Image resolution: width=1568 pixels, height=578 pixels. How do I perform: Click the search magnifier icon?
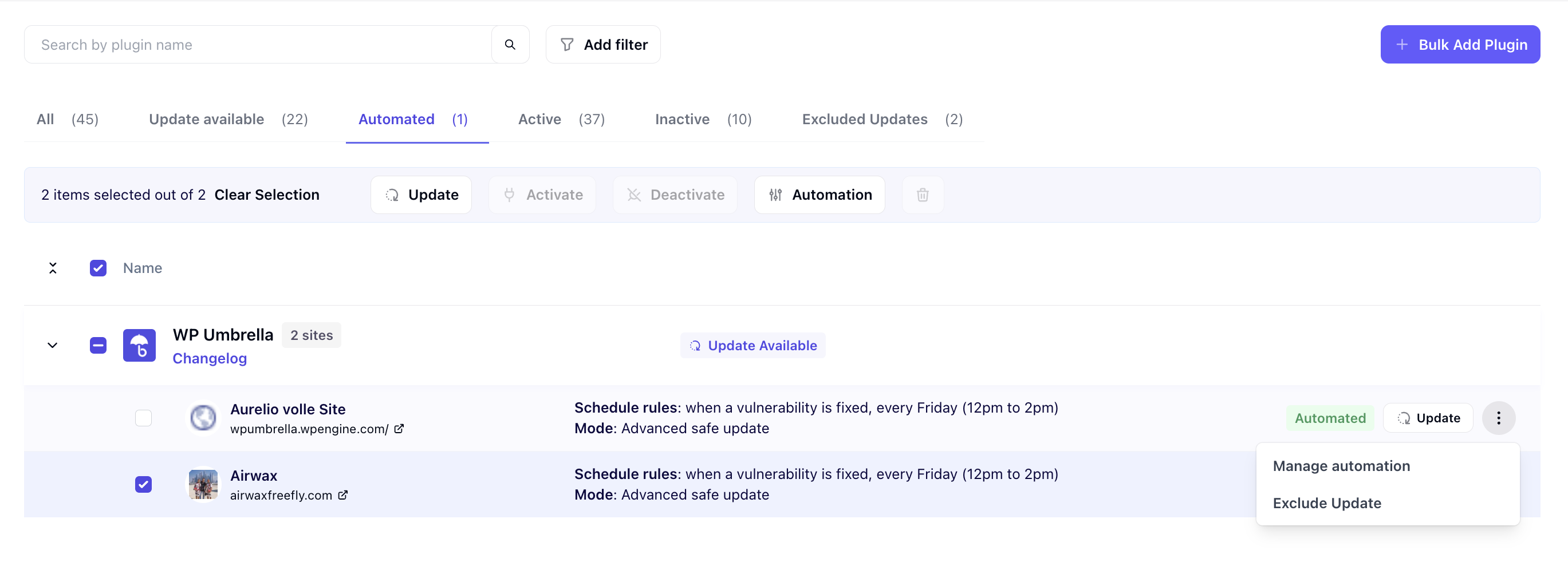[x=510, y=45]
